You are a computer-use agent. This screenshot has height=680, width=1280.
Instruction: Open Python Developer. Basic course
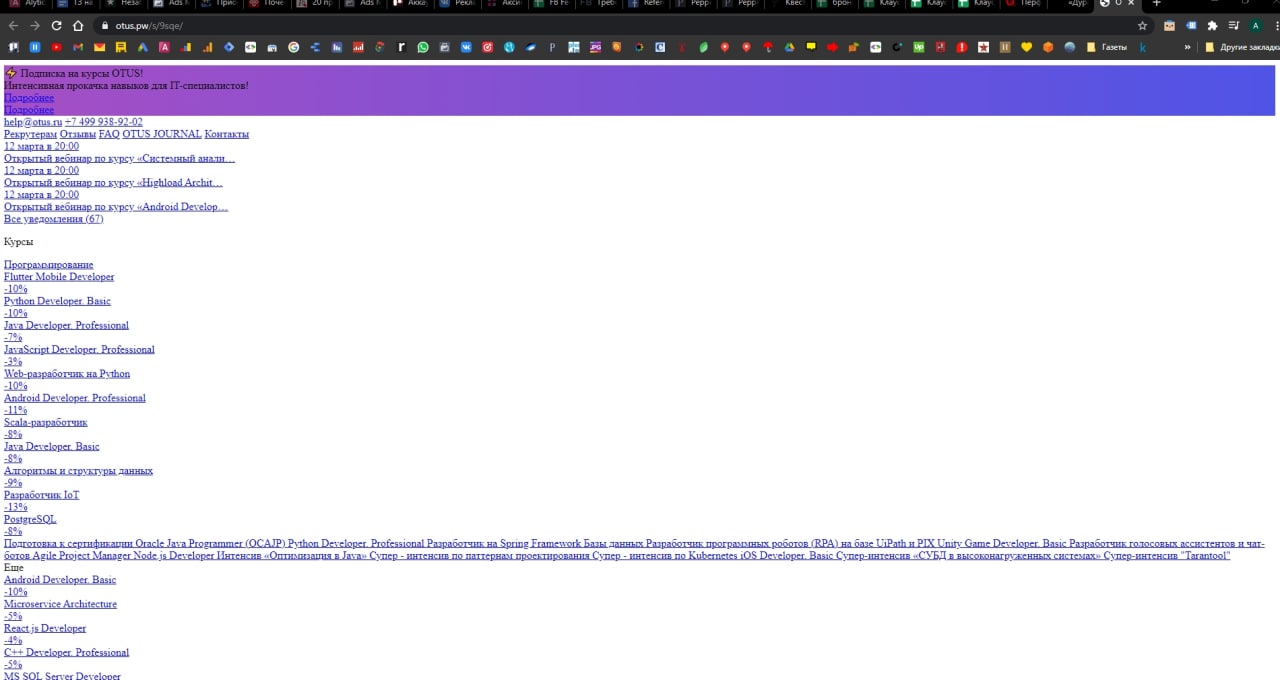pyautogui.click(x=57, y=301)
